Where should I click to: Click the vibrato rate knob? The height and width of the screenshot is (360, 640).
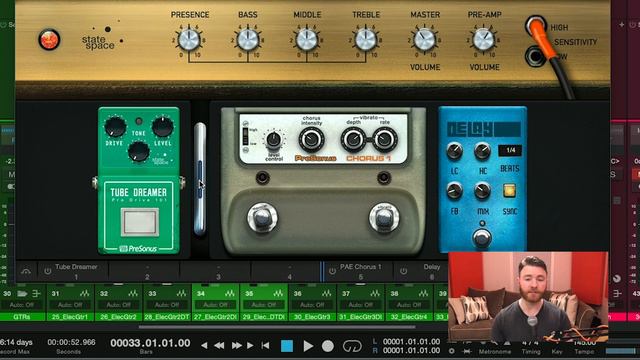[385, 140]
